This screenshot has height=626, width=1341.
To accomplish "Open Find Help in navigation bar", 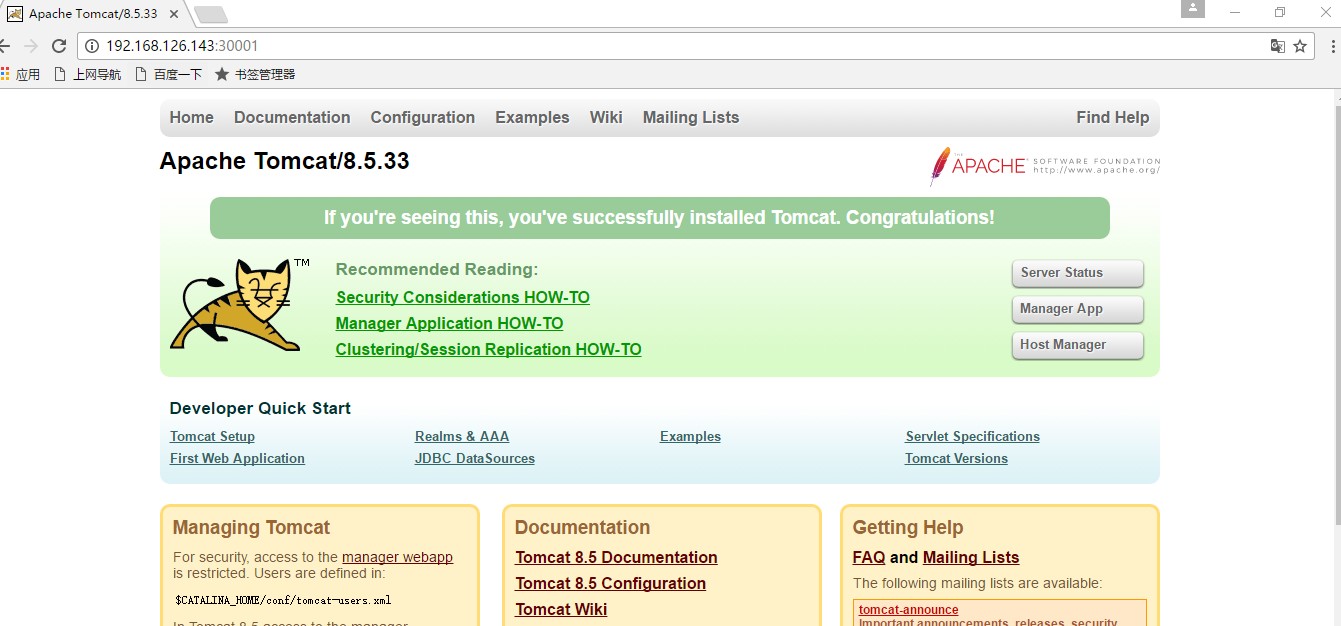I will tap(1113, 117).
